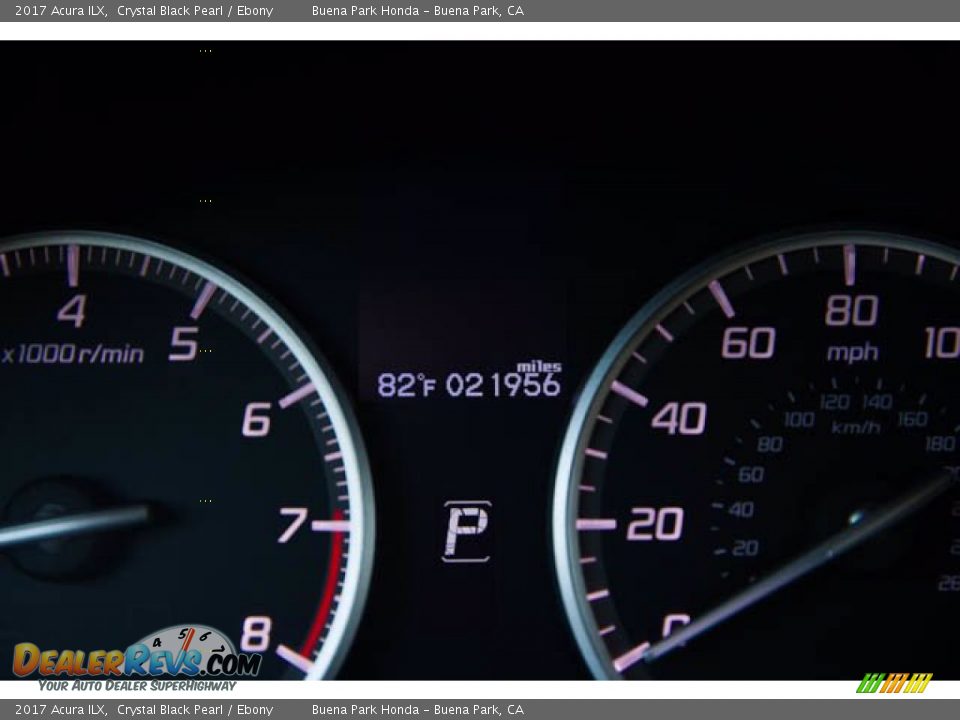Click the DealerRevs.com logo

136,660
